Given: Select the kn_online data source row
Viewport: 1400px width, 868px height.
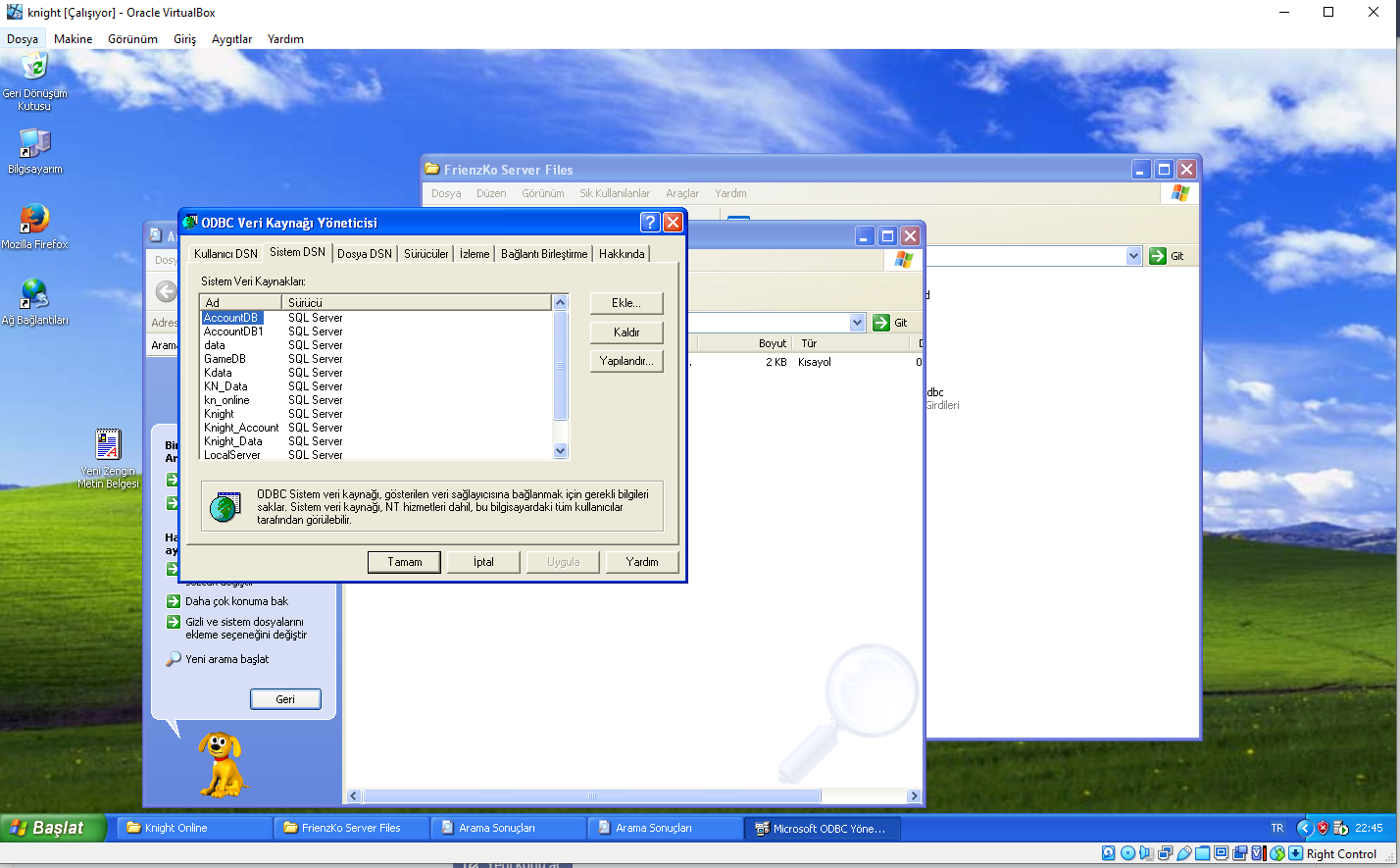Looking at the screenshot, I should point(226,400).
